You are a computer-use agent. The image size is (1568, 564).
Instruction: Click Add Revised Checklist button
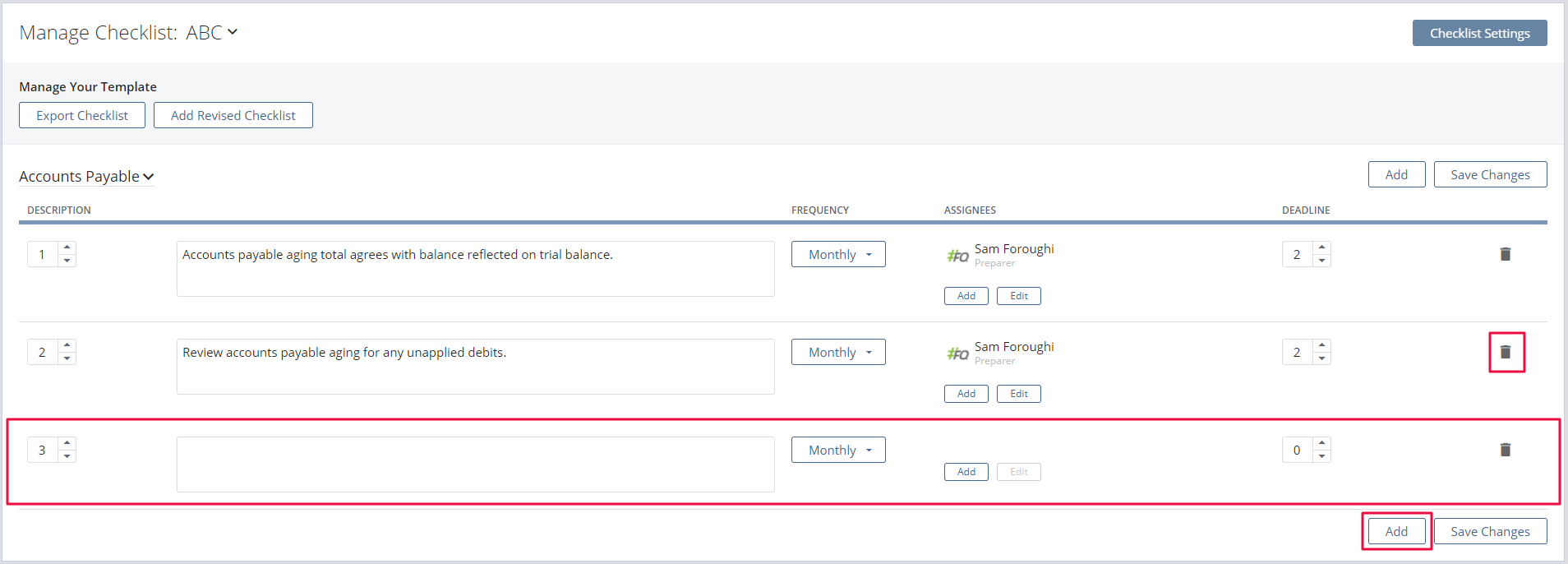tap(233, 115)
